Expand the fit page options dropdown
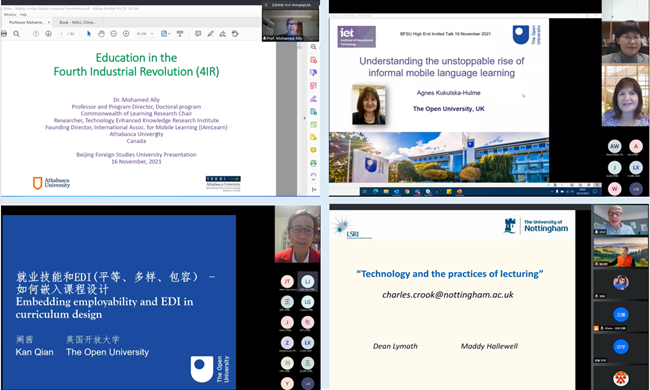650x390 pixels. pyautogui.click(x=165, y=34)
